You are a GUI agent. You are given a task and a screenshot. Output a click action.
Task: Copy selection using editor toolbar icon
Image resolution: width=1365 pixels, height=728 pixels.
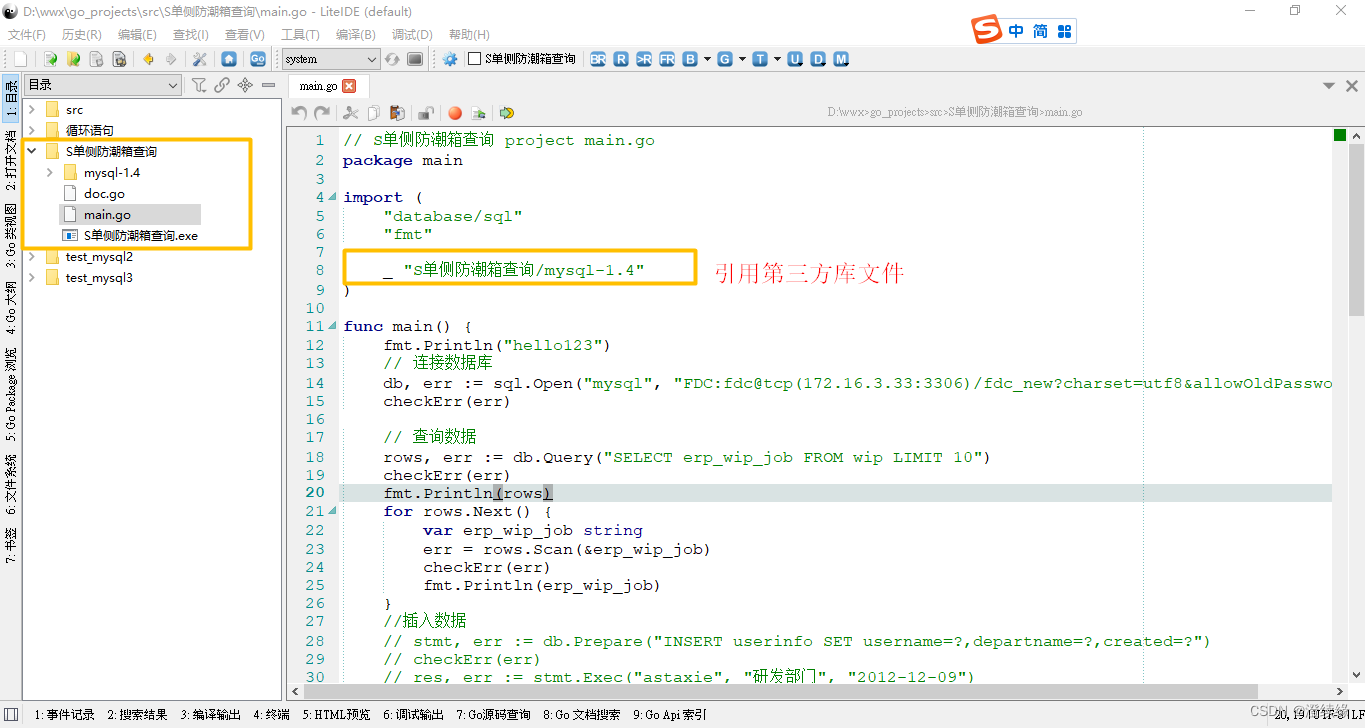[x=374, y=113]
